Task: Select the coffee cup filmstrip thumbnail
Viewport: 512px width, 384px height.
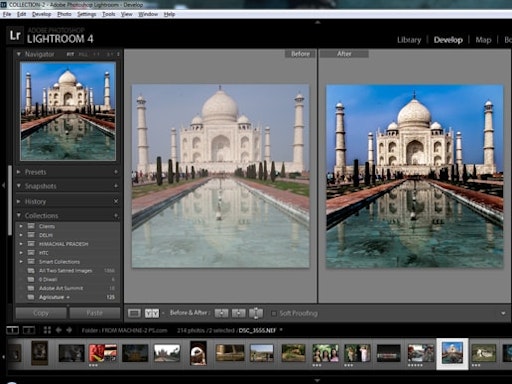Action: click(x=198, y=353)
